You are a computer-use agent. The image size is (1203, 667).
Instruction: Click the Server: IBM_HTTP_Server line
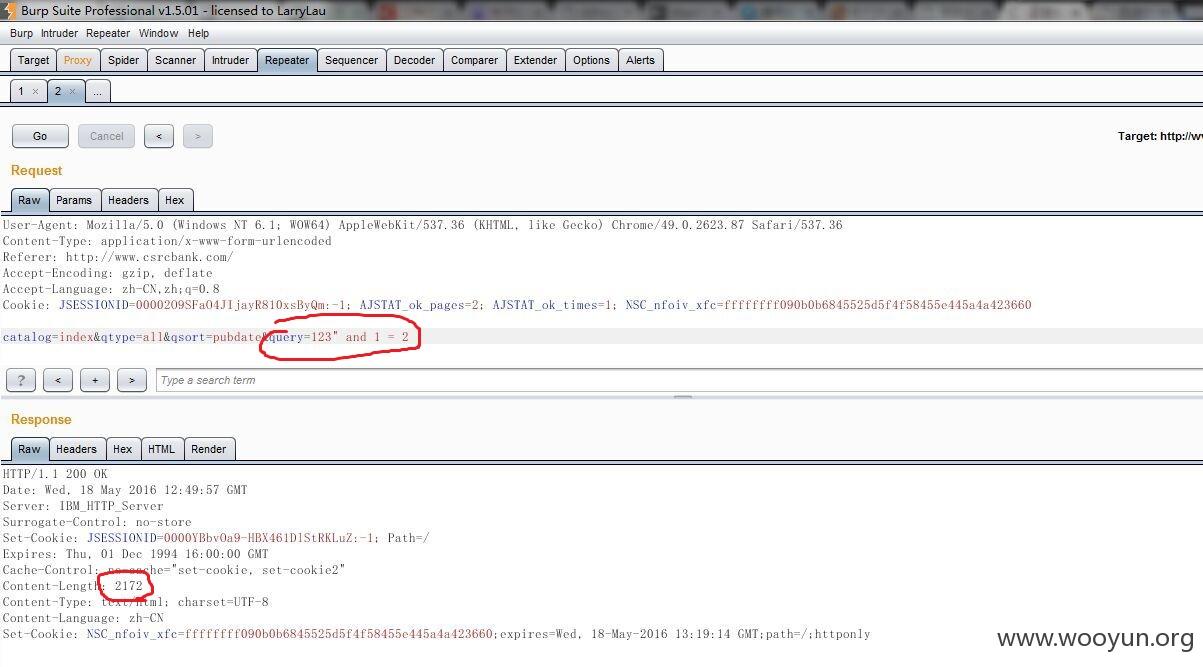(x=83, y=506)
